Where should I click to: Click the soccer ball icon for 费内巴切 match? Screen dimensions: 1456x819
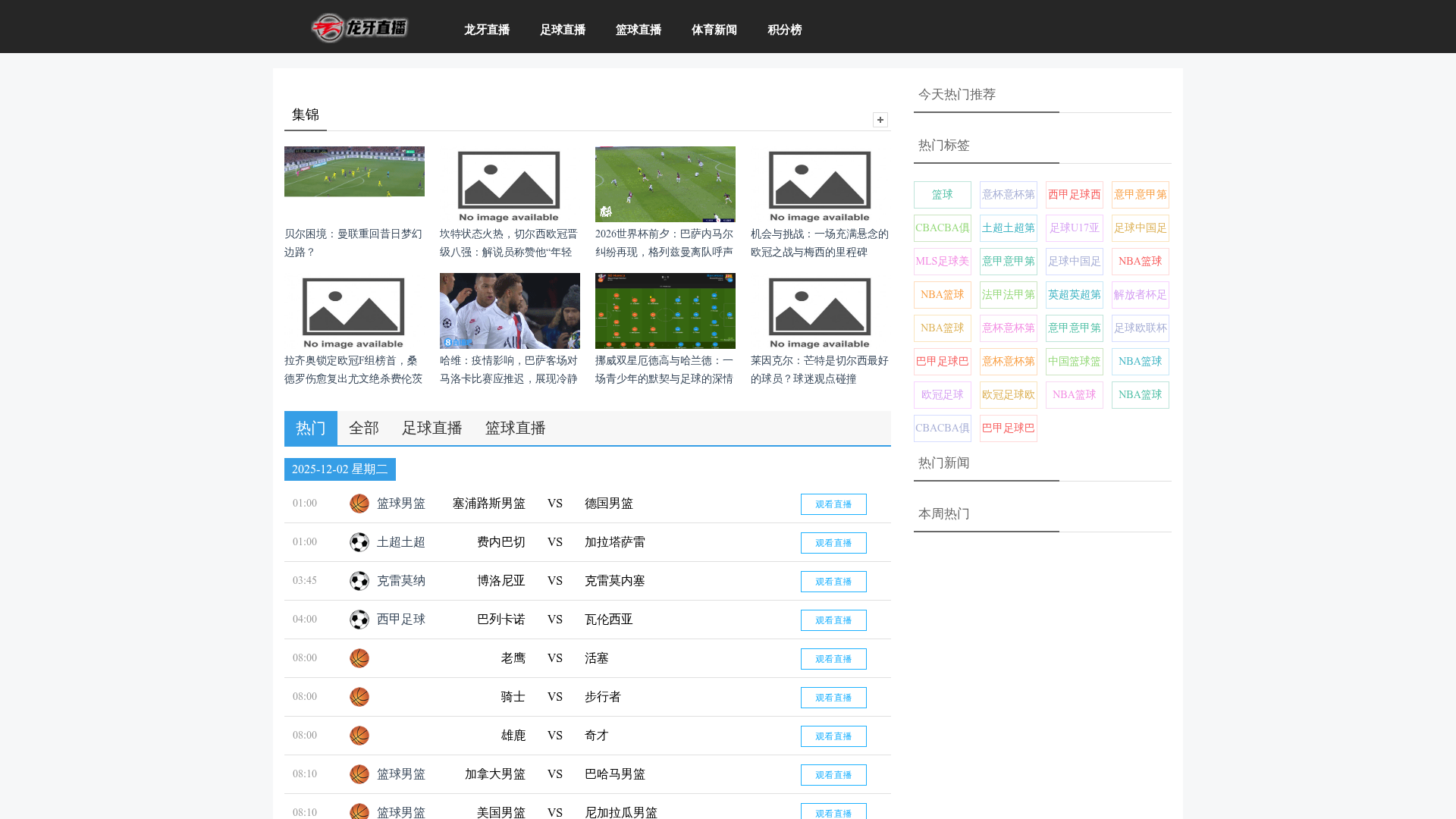[359, 542]
